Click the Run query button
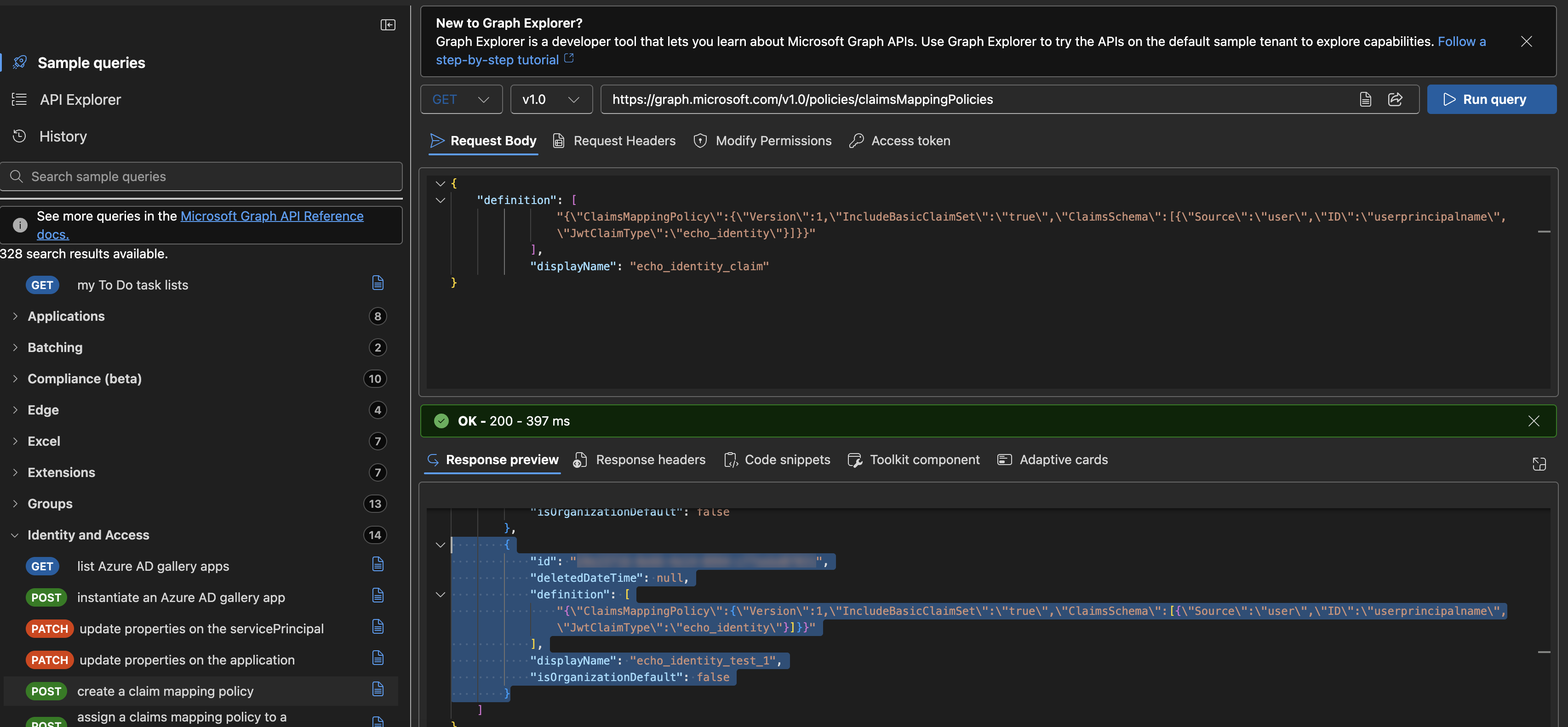 pos(1491,99)
